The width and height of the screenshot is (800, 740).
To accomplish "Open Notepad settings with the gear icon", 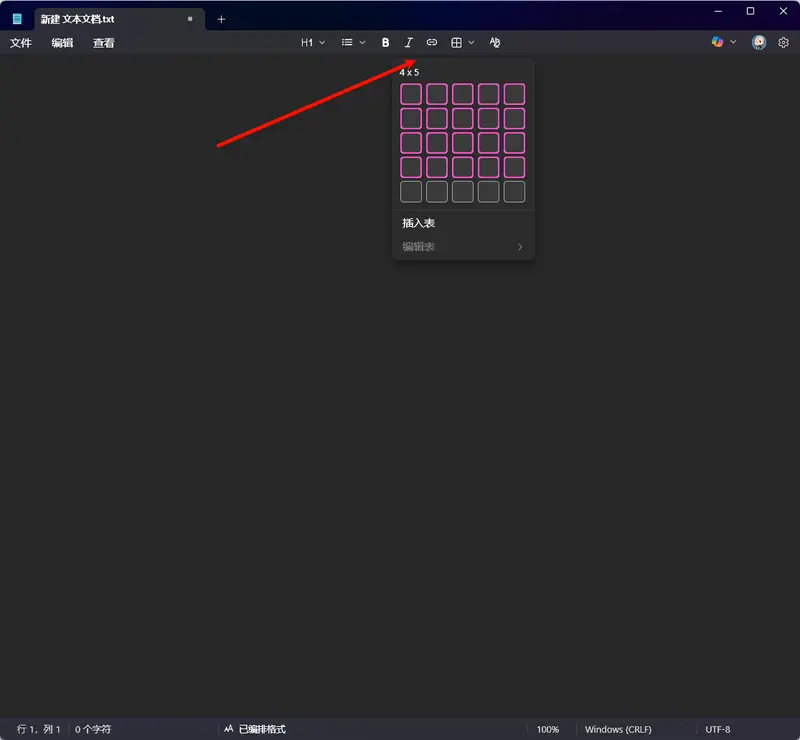I will [x=784, y=42].
